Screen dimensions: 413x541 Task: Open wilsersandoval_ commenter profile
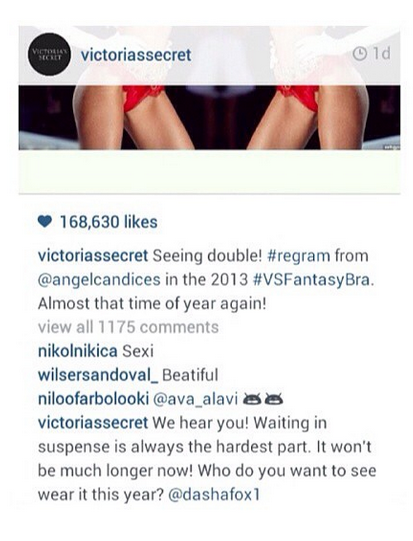tap(98, 375)
